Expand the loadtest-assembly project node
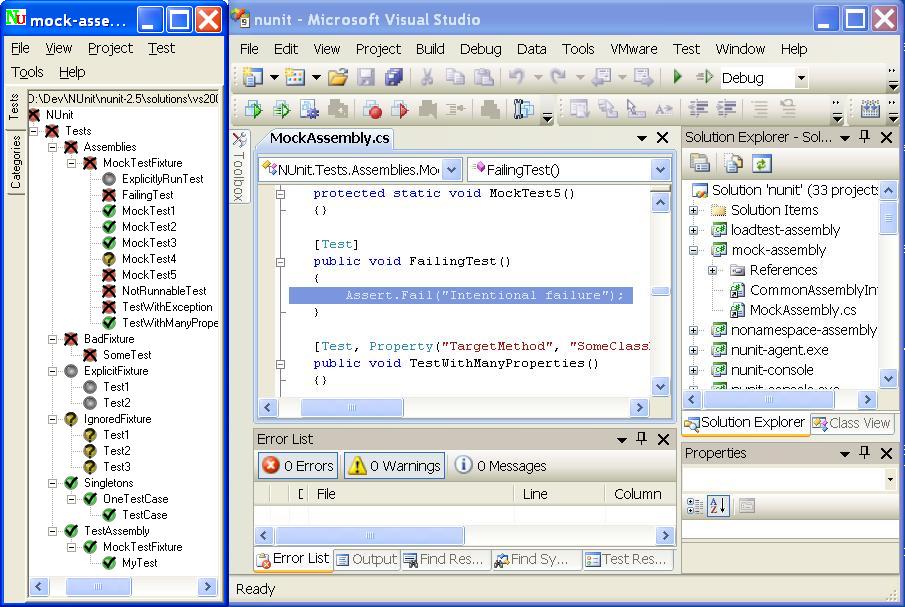Image resolution: width=905 pixels, height=607 pixels. pos(693,230)
